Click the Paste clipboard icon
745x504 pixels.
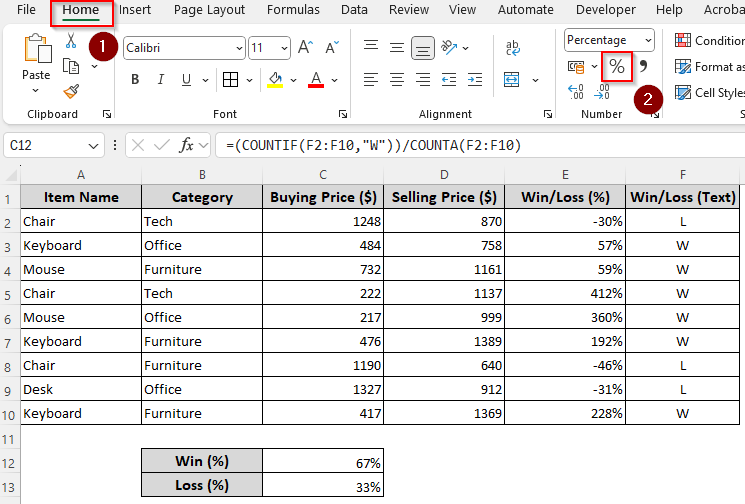pyautogui.click(x=38, y=48)
